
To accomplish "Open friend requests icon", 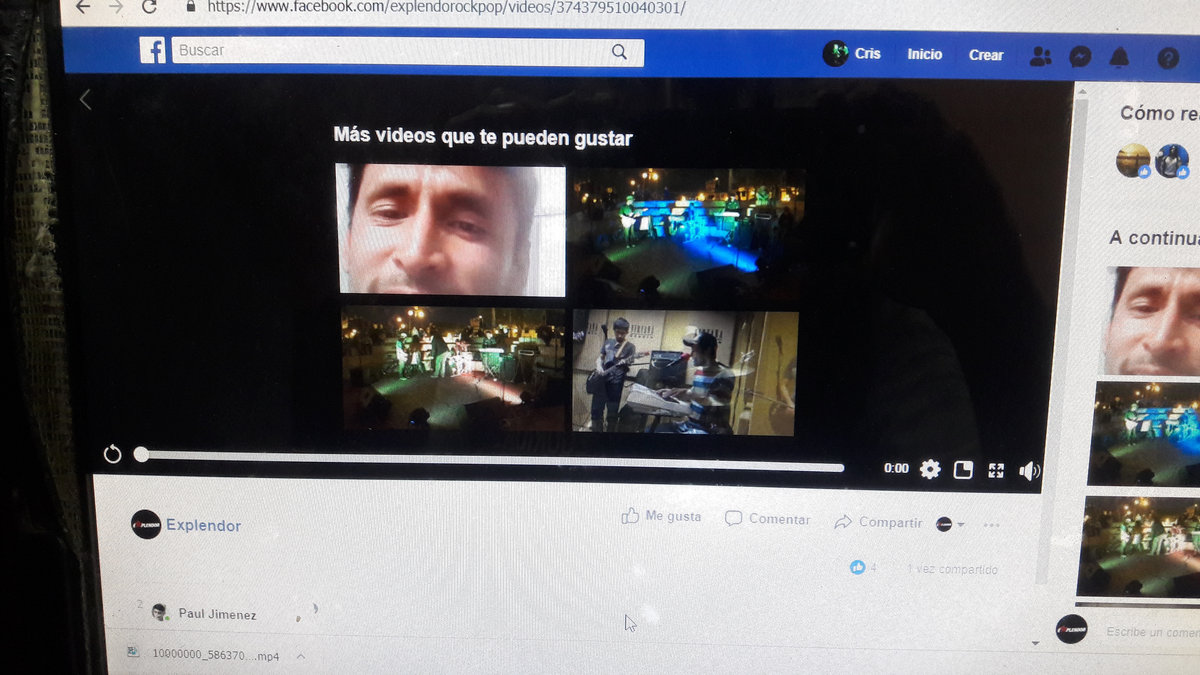I will pyautogui.click(x=1040, y=57).
